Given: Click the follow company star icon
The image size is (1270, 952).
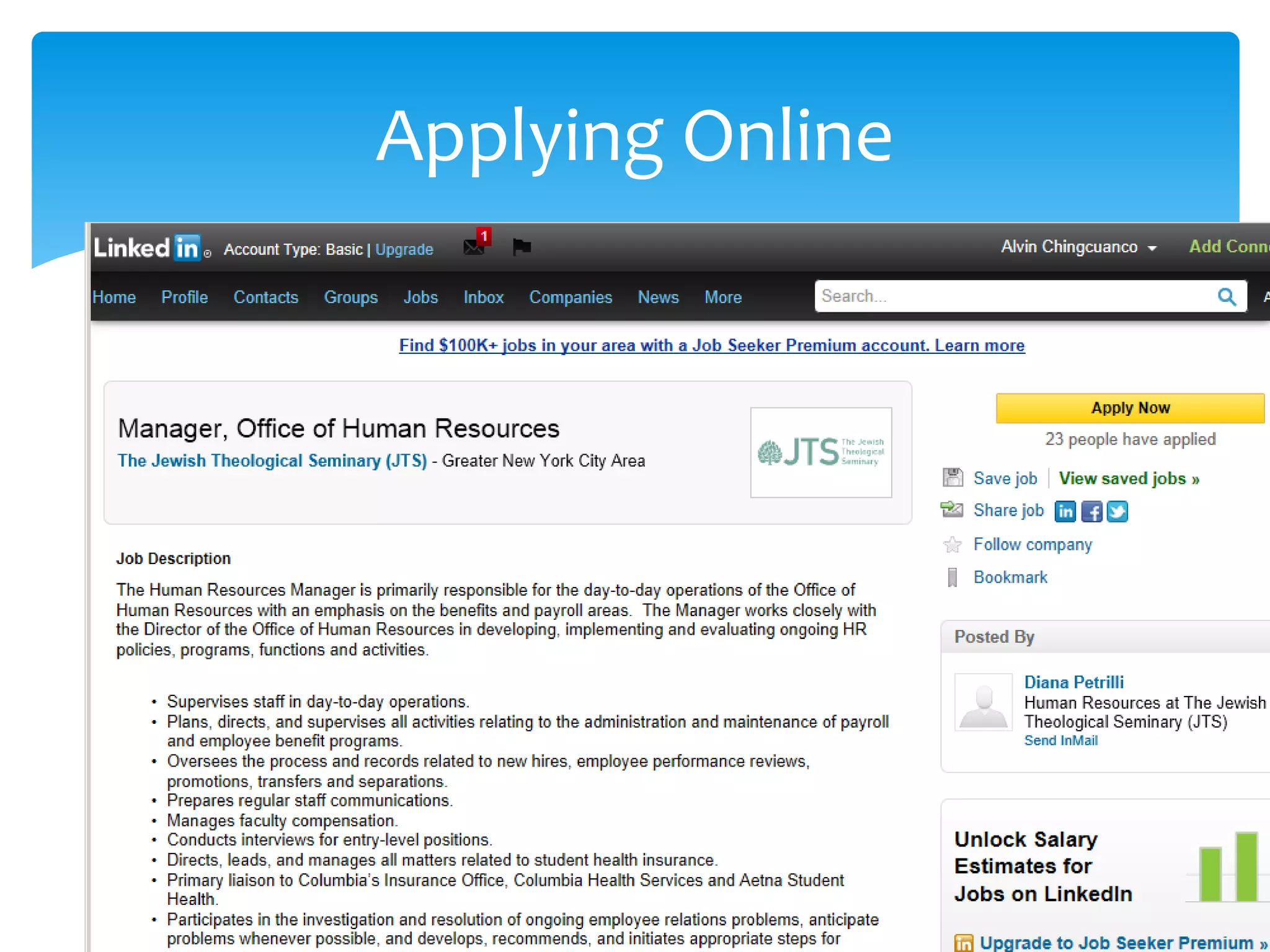Looking at the screenshot, I should pos(952,545).
